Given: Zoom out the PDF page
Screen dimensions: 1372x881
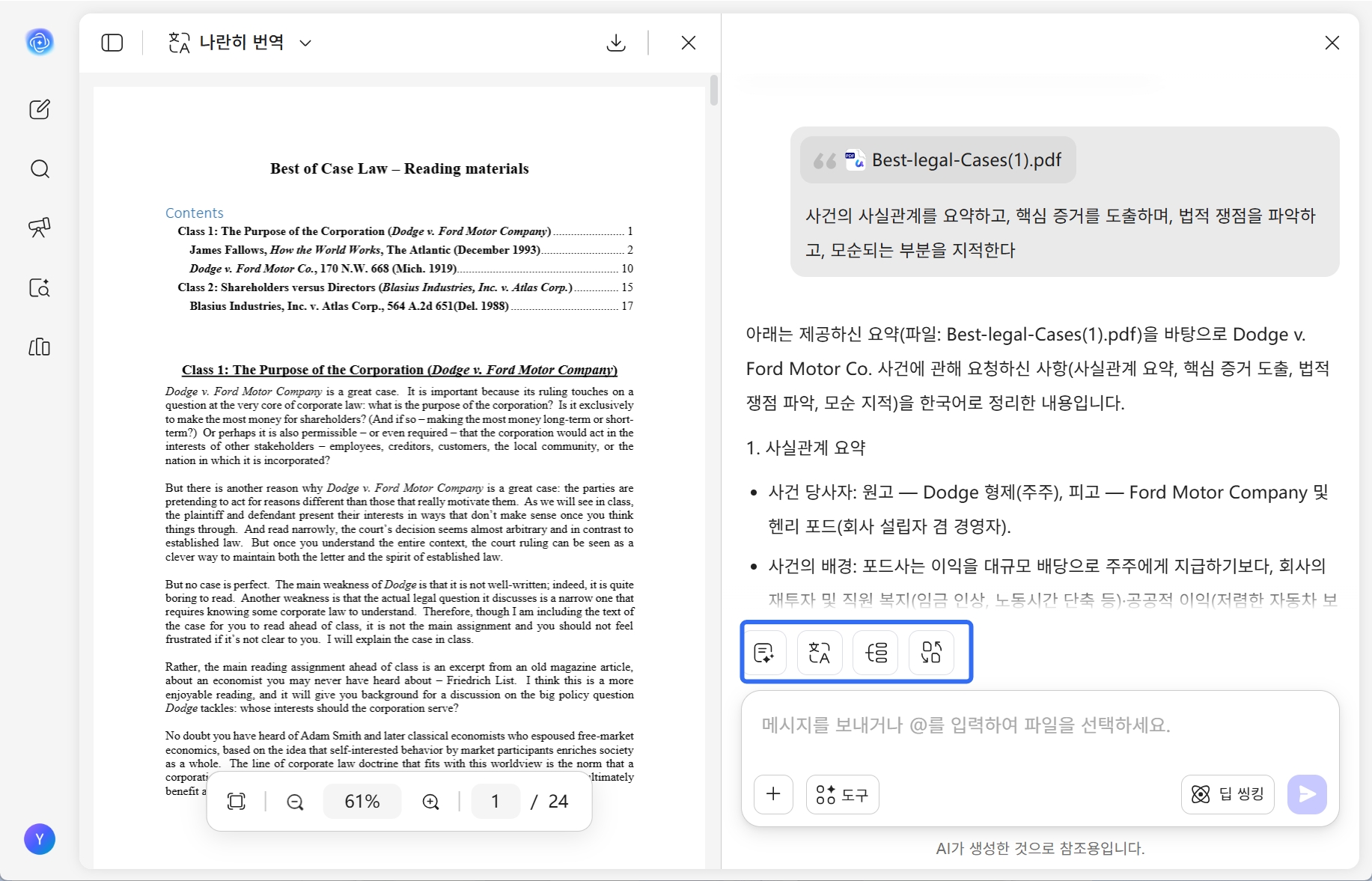Looking at the screenshot, I should coord(296,802).
